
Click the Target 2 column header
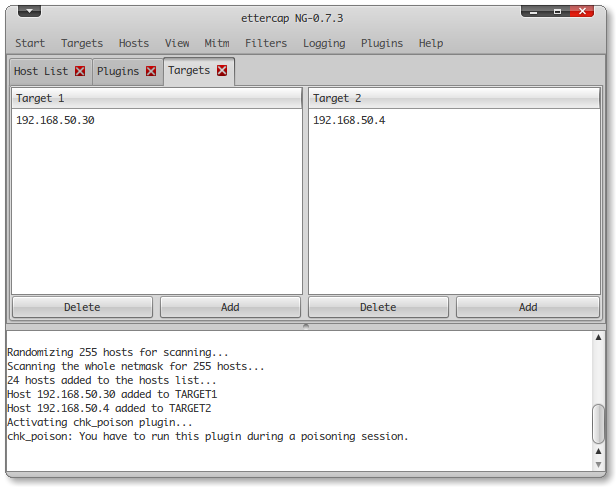click(454, 98)
